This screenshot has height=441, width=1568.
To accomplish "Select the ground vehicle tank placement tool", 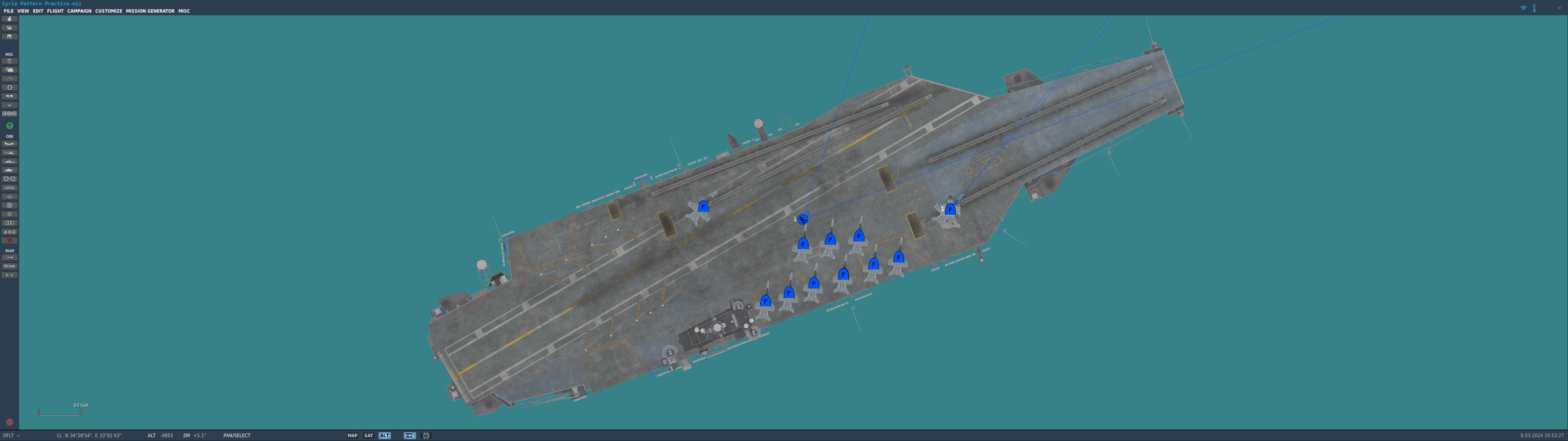I will (9, 170).
